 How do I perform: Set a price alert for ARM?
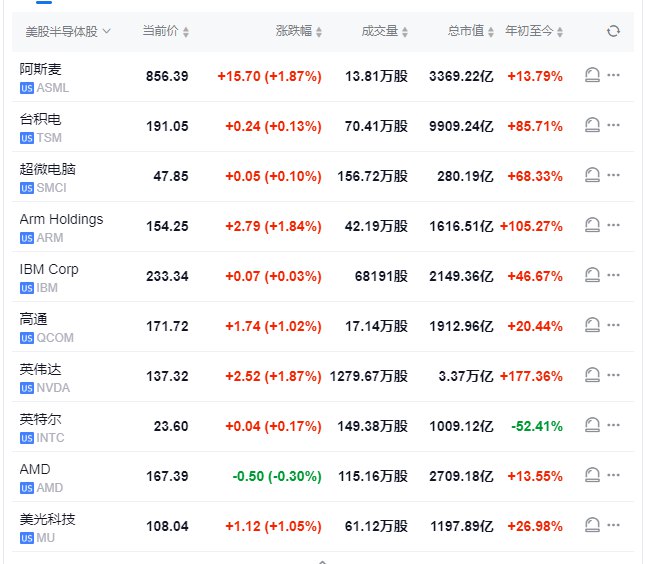pyautogui.click(x=592, y=225)
